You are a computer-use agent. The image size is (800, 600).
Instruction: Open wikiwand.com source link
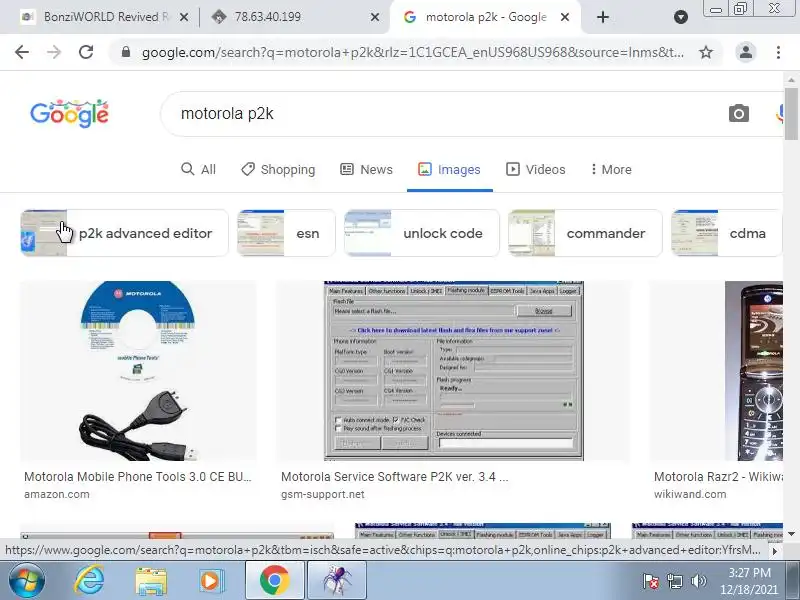(690, 494)
